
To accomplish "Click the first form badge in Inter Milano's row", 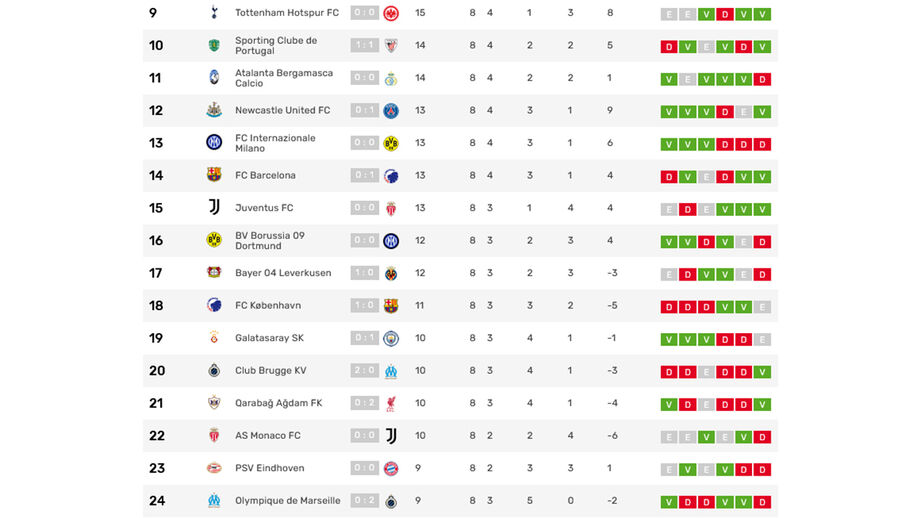I will pyautogui.click(x=668, y=144).
